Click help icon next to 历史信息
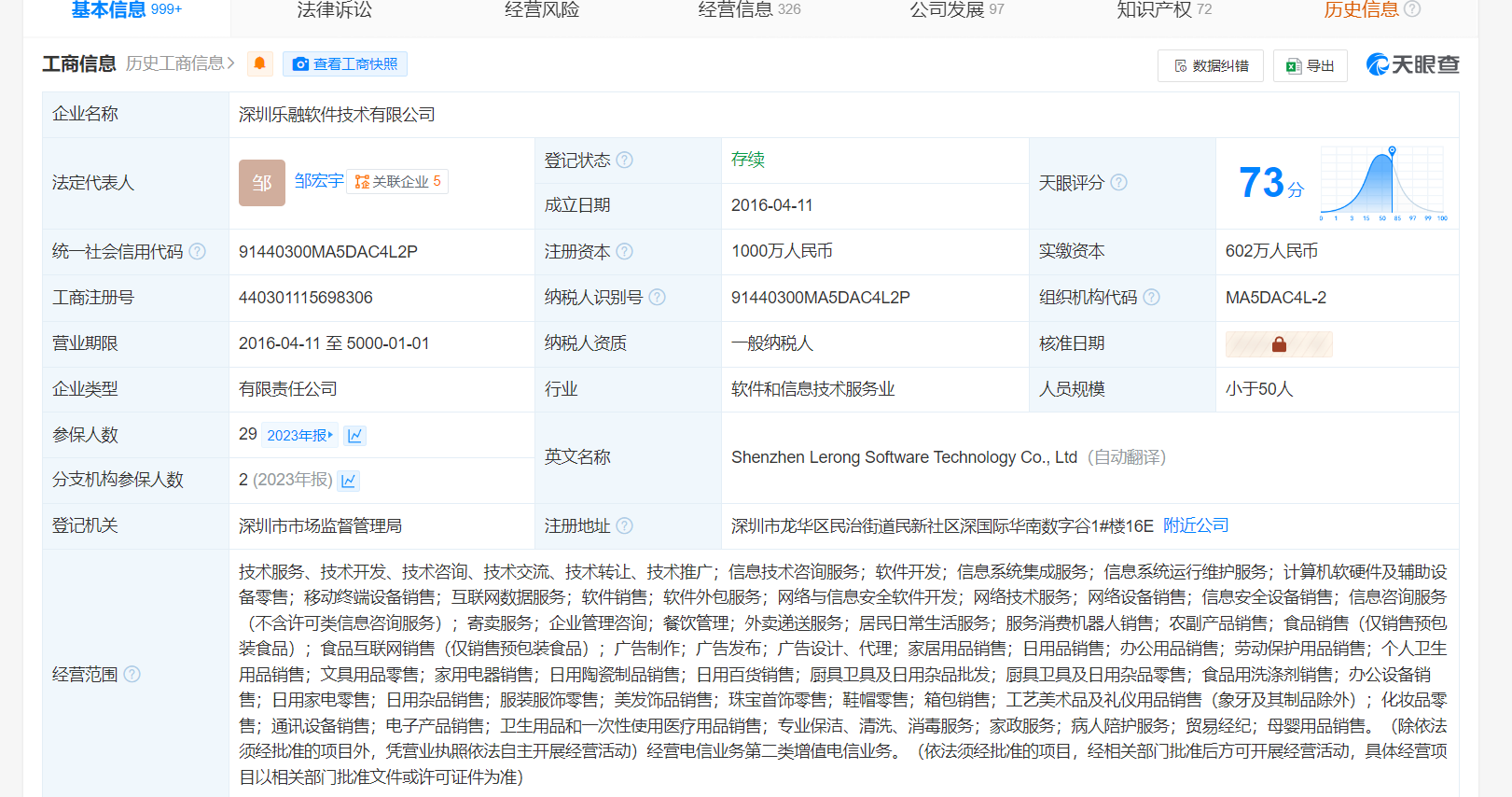 coord(1412,9)
